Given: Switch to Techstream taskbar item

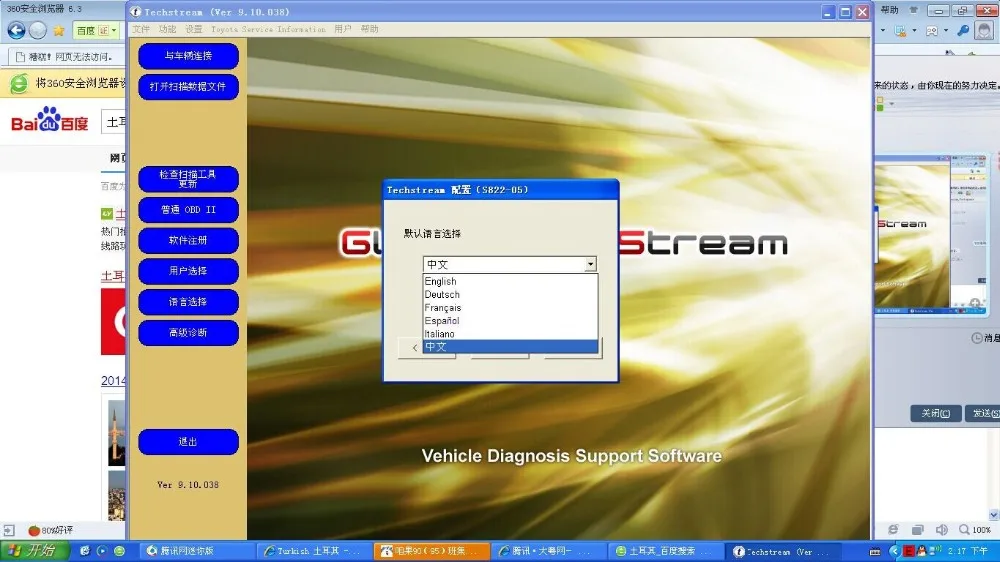Looking at the screenshot, I should point(783,551).
